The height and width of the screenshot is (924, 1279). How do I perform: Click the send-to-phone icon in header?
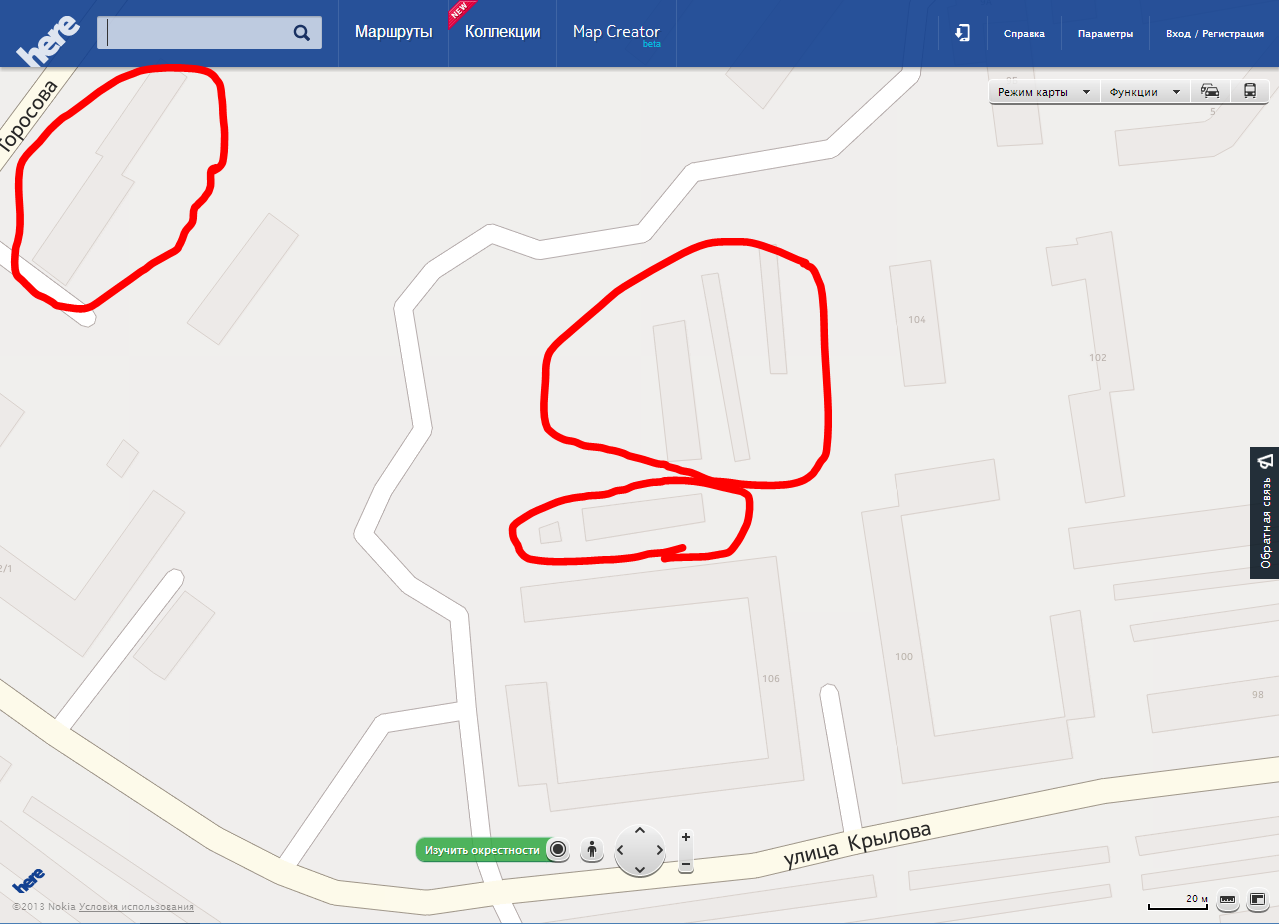tap(962, 33)
